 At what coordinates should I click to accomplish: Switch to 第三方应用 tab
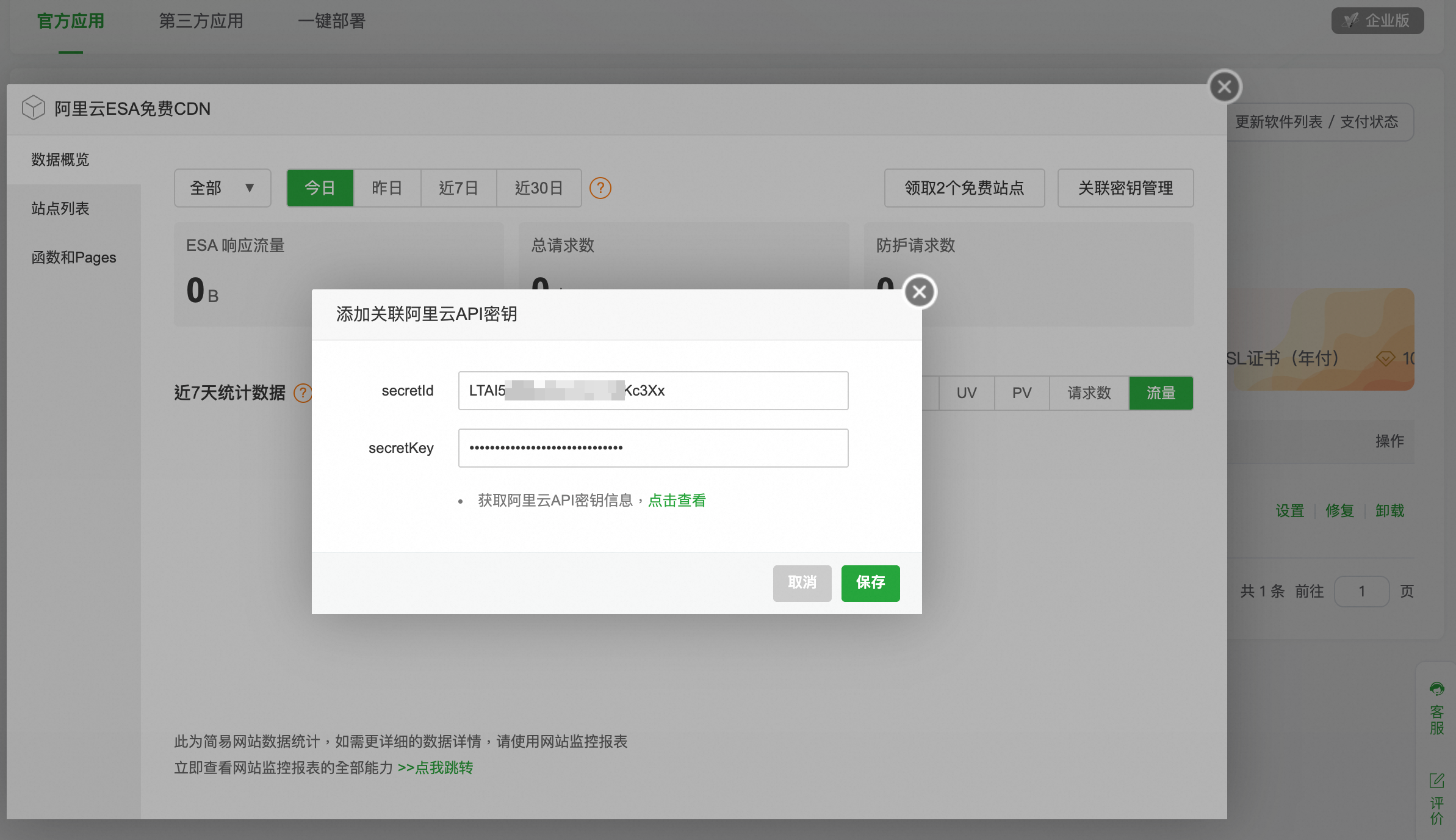201,21
